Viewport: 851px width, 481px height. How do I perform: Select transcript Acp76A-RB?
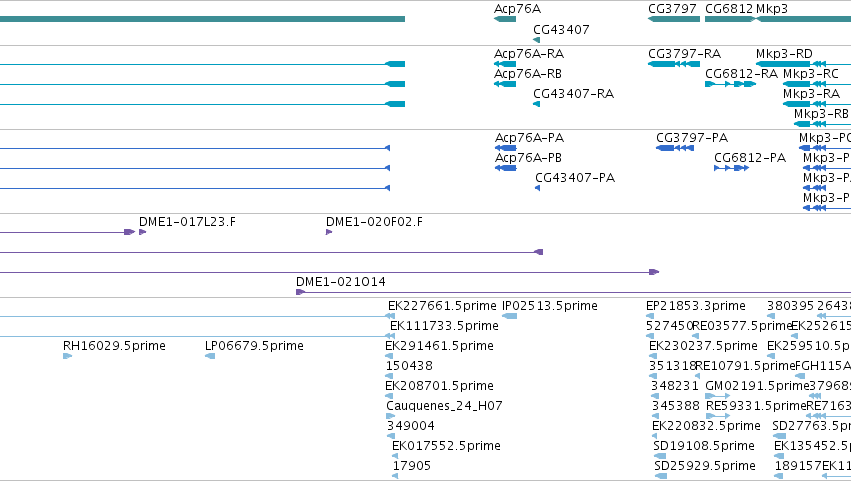click(528, 74)
